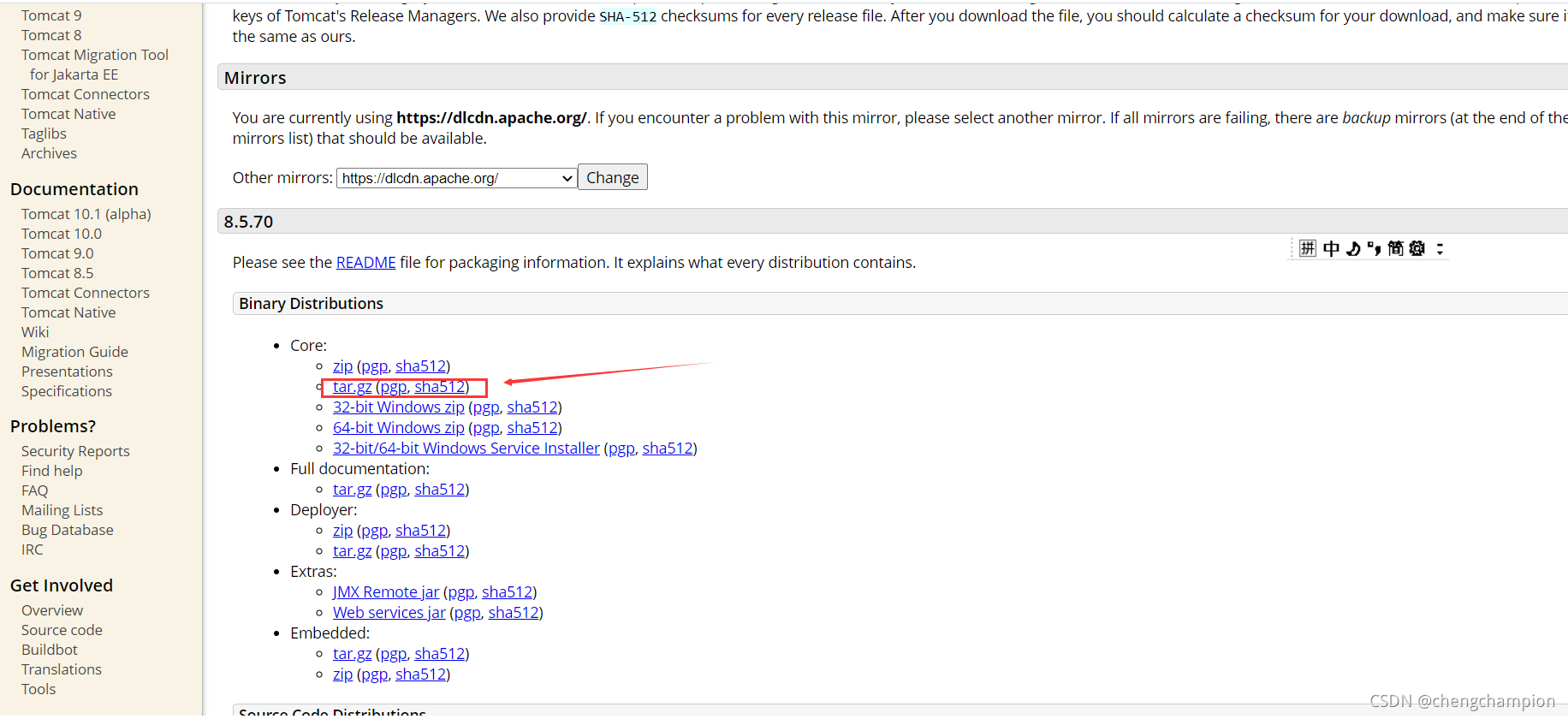Open the IRC link
The image size is (1568, 719).
coord(33,550)
